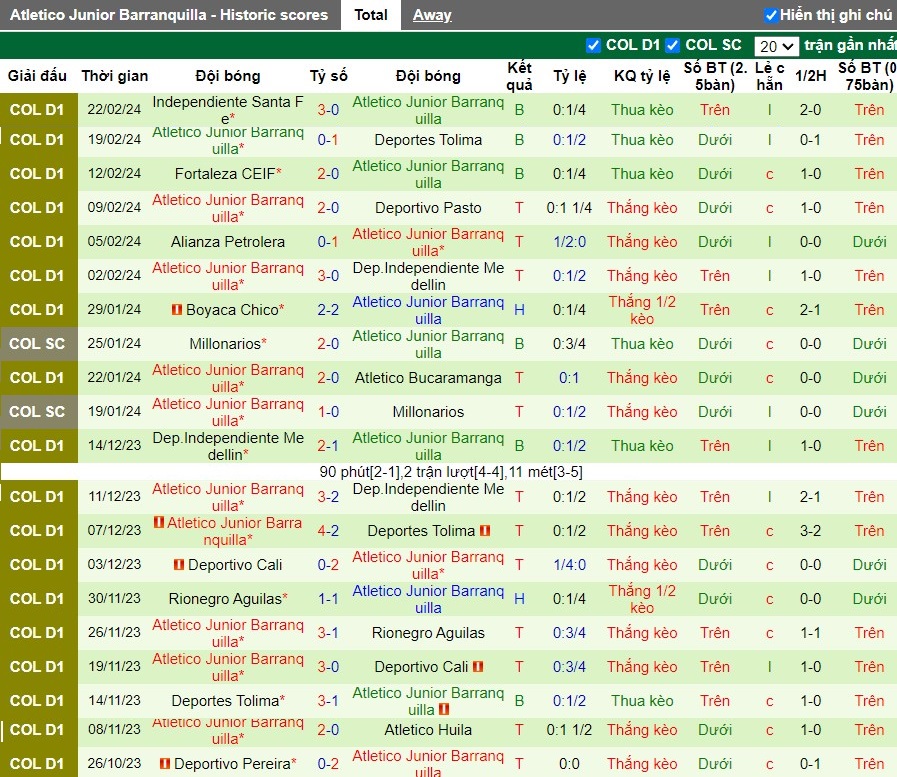Click the 'Tỷ số' column header

(x=328, y=76)
